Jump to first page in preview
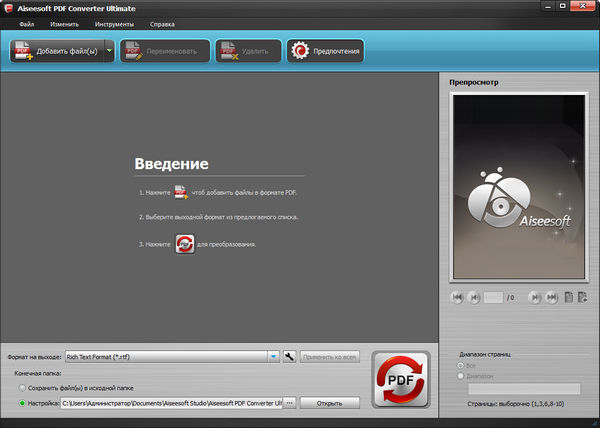This screenshot has width=600, height=428. tap(458, 297)
